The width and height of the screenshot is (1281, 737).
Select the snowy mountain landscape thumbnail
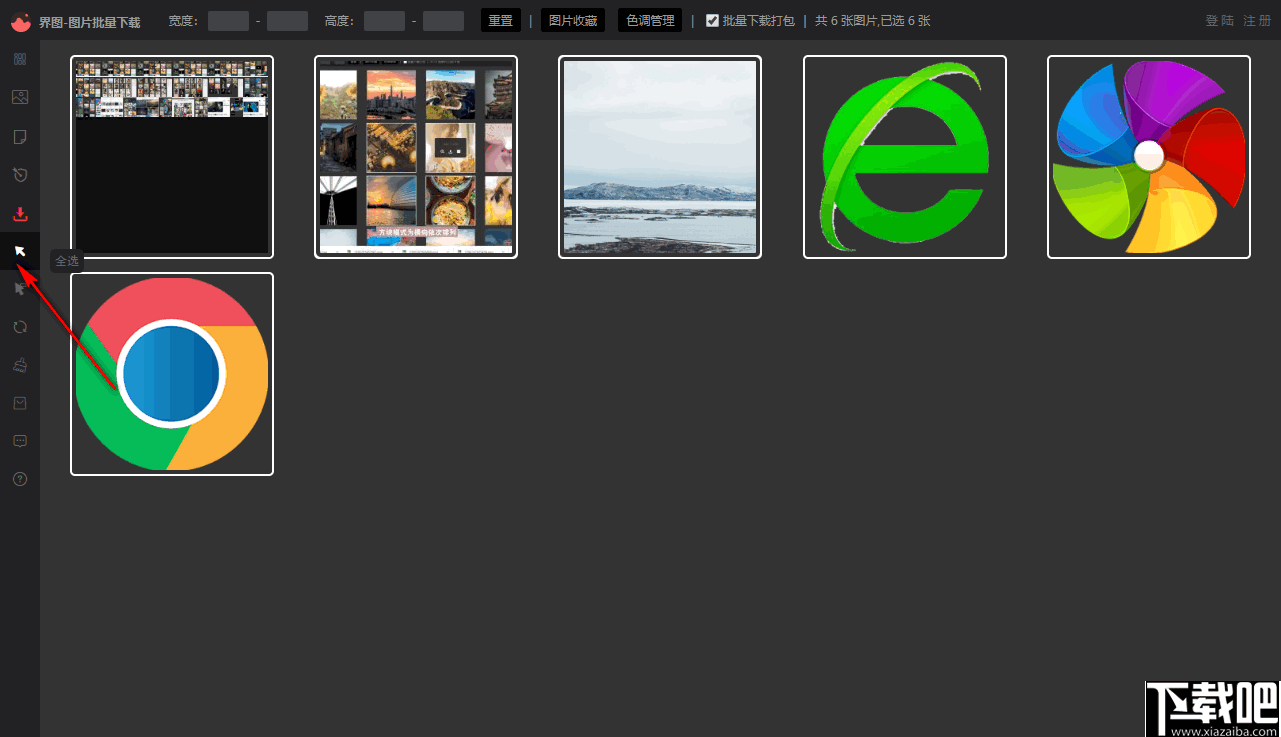tap(660, 157)
